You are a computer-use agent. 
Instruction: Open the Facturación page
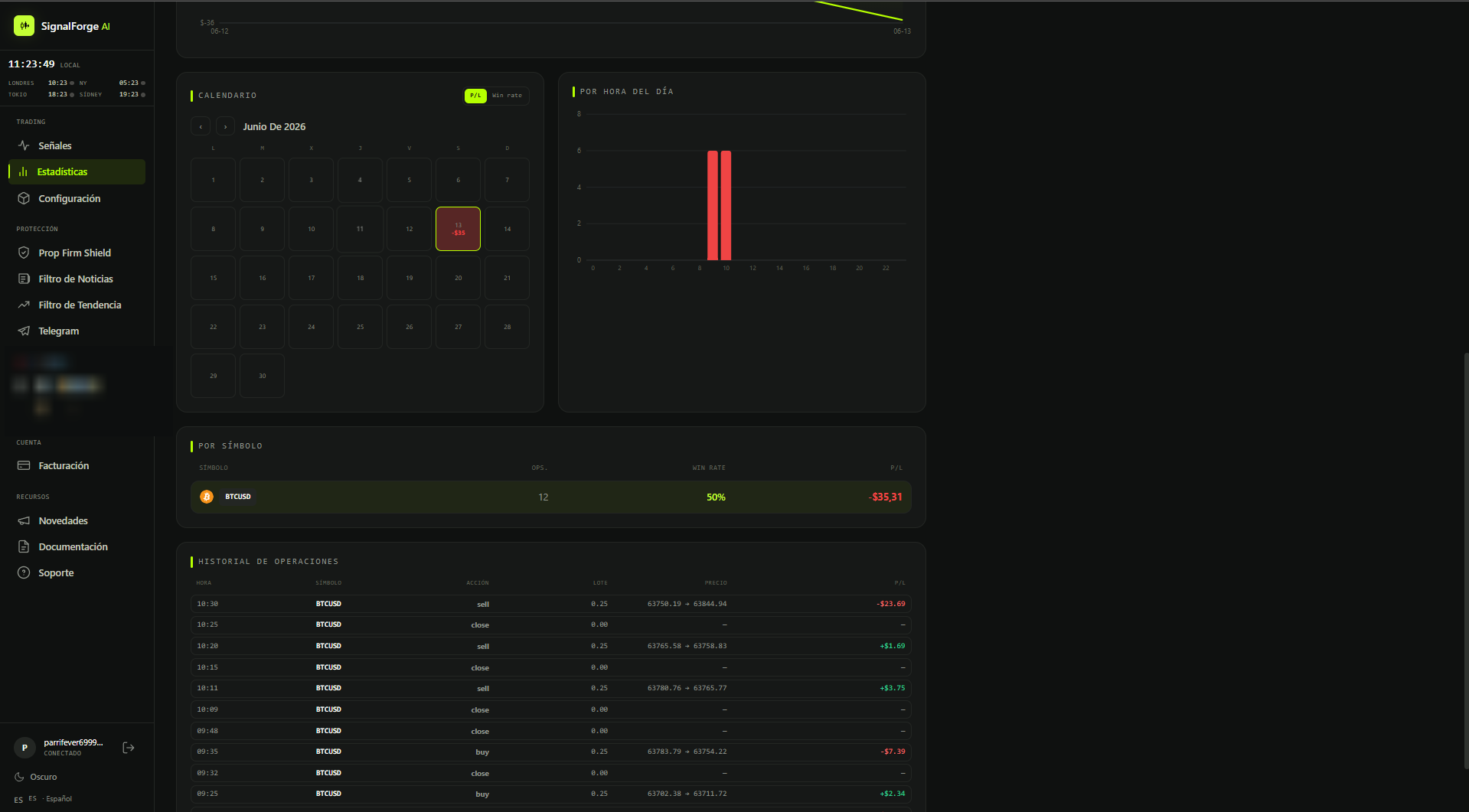(x=77, y=465)
